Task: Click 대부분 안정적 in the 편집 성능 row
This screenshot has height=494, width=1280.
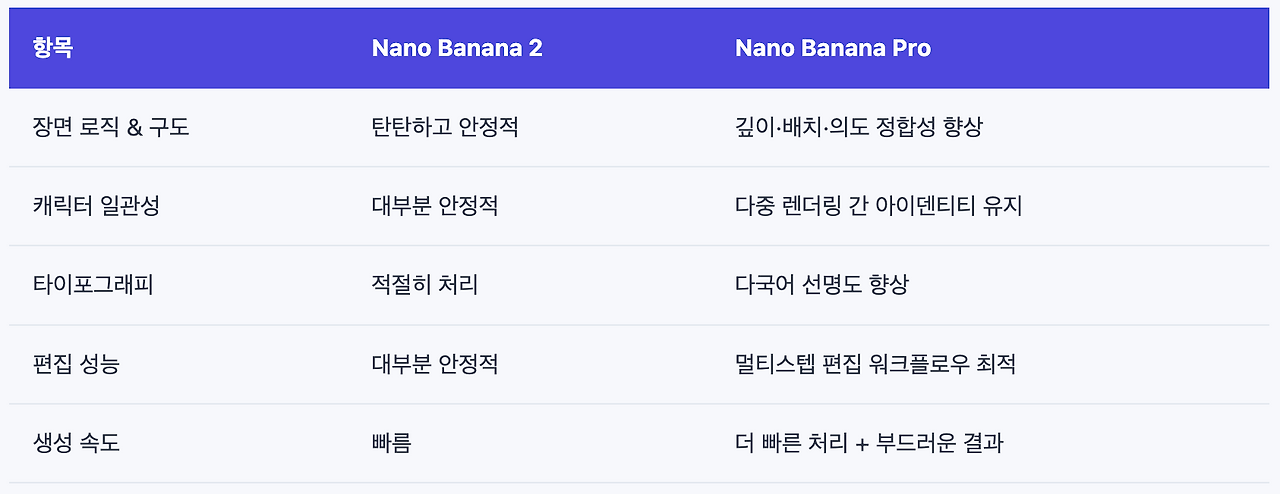Action: (434, 364)
